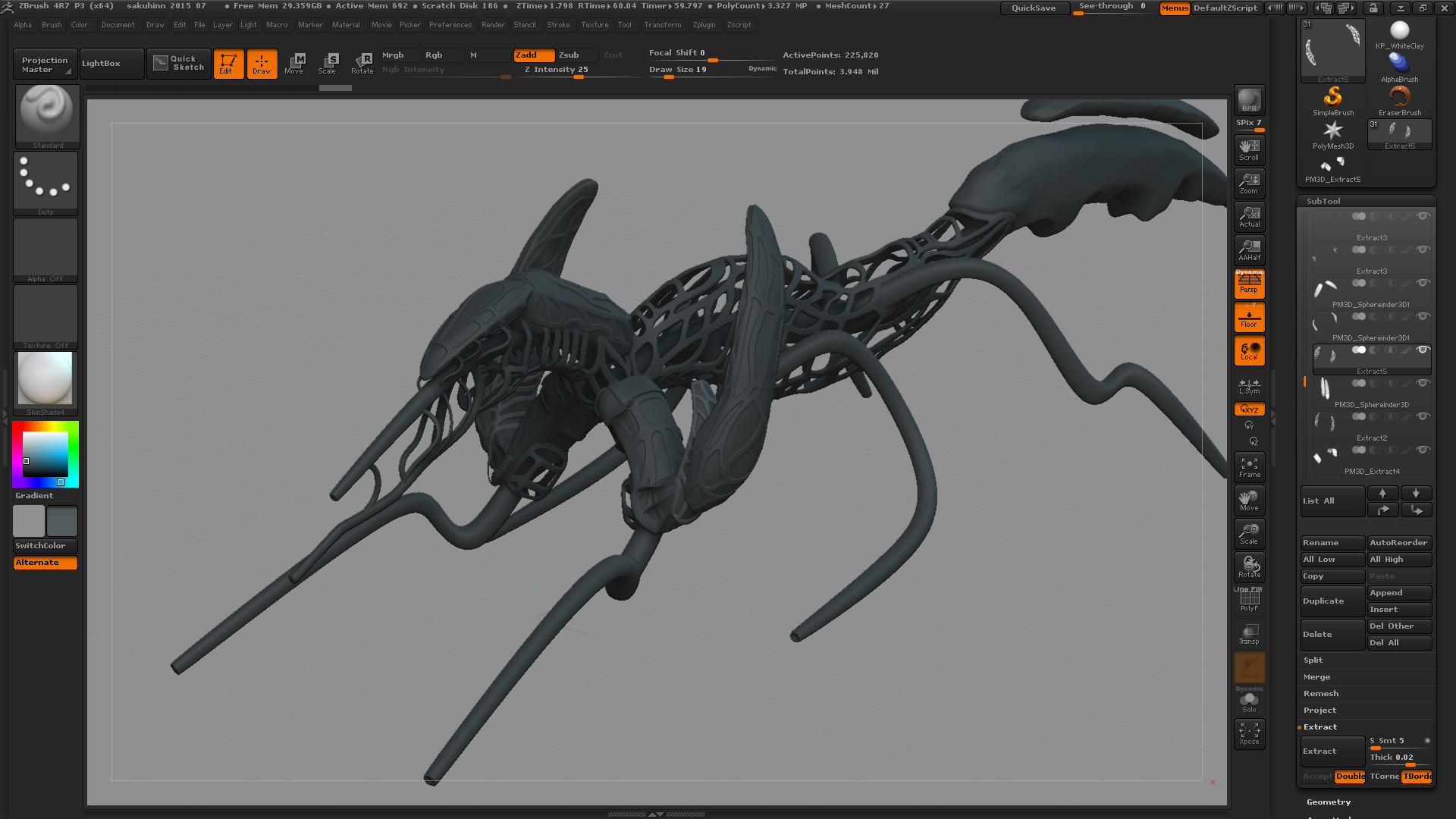Screen dimensions: 1456x819
Task: Toggle visibility of Extract2 subtool
Action: [x=1423, y=416]
